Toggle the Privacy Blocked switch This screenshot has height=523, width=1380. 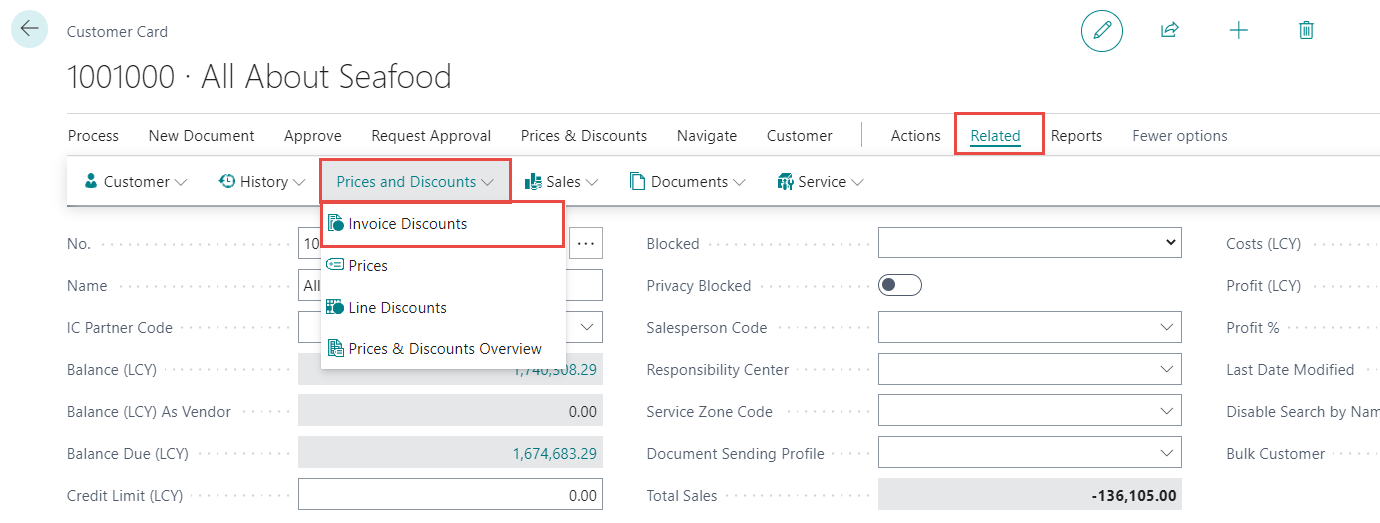click(x=899, y=286)
